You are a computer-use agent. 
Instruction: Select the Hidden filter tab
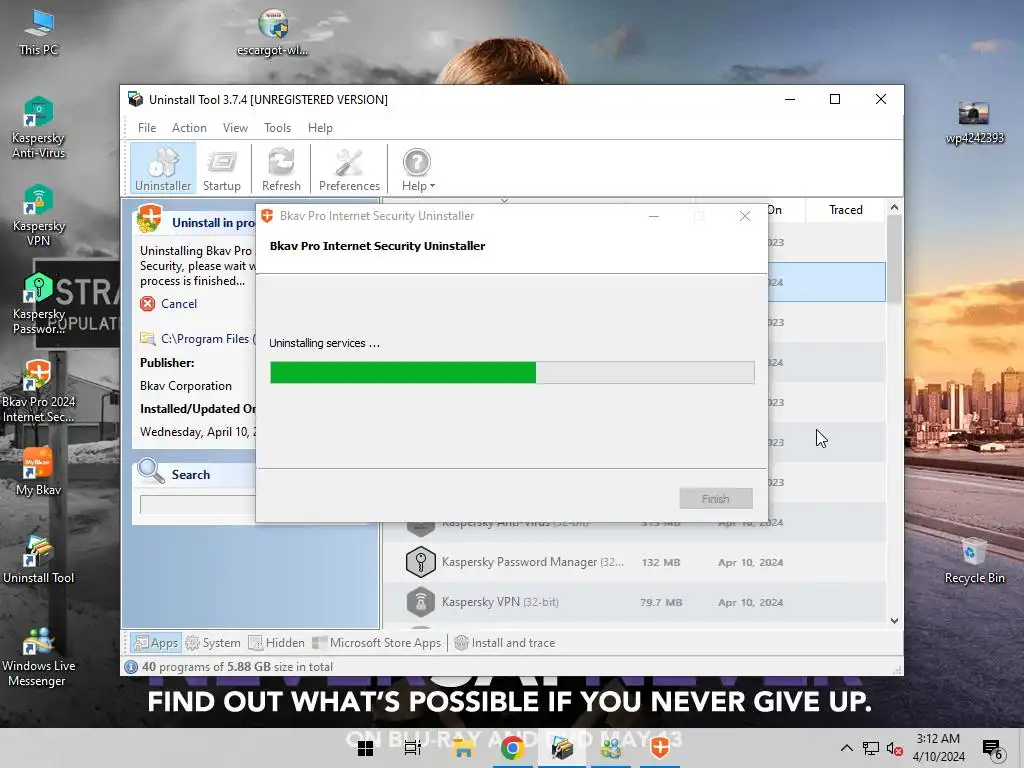coord(277,643)
